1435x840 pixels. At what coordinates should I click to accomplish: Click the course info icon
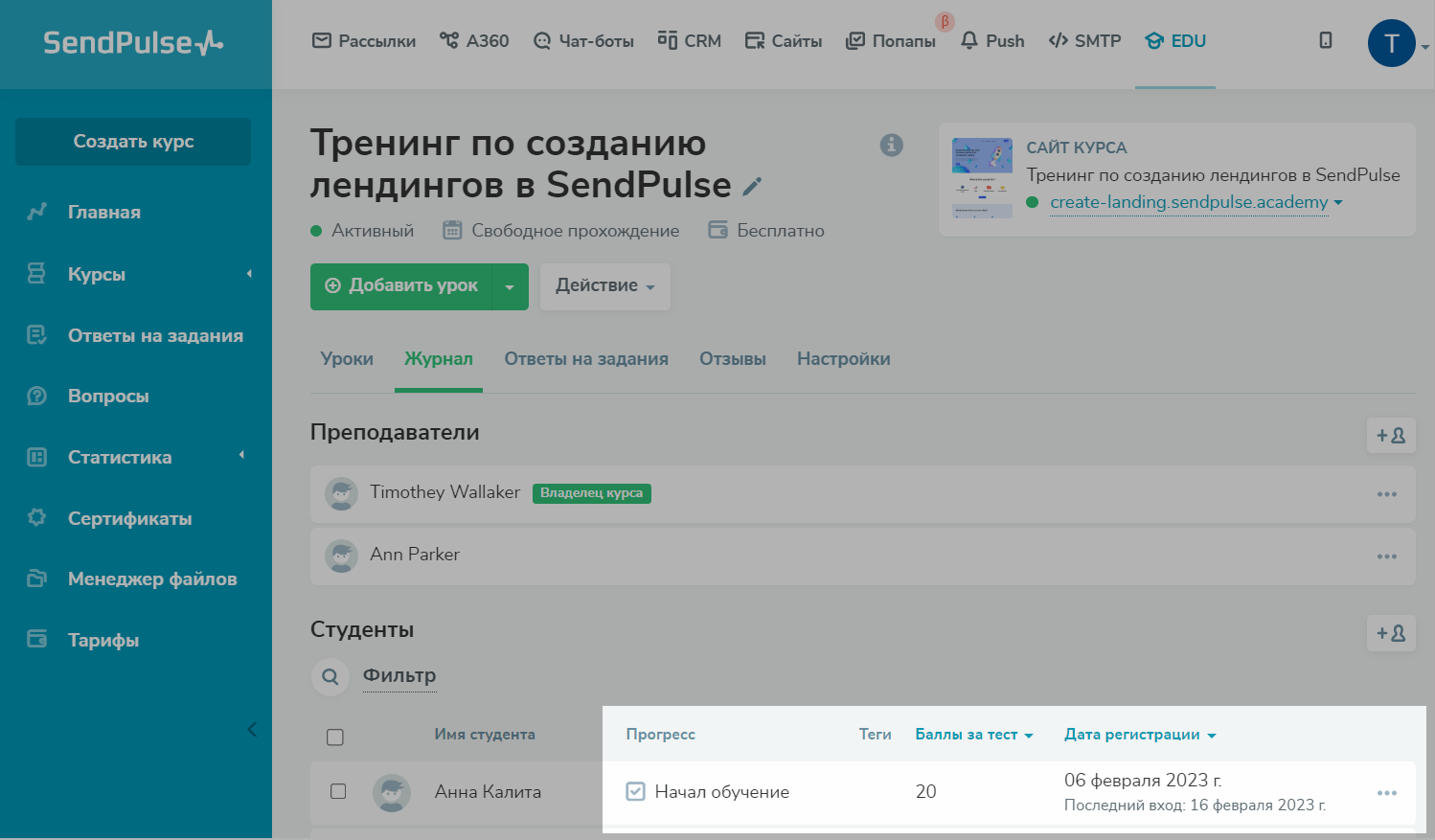(x=891, y=145)
